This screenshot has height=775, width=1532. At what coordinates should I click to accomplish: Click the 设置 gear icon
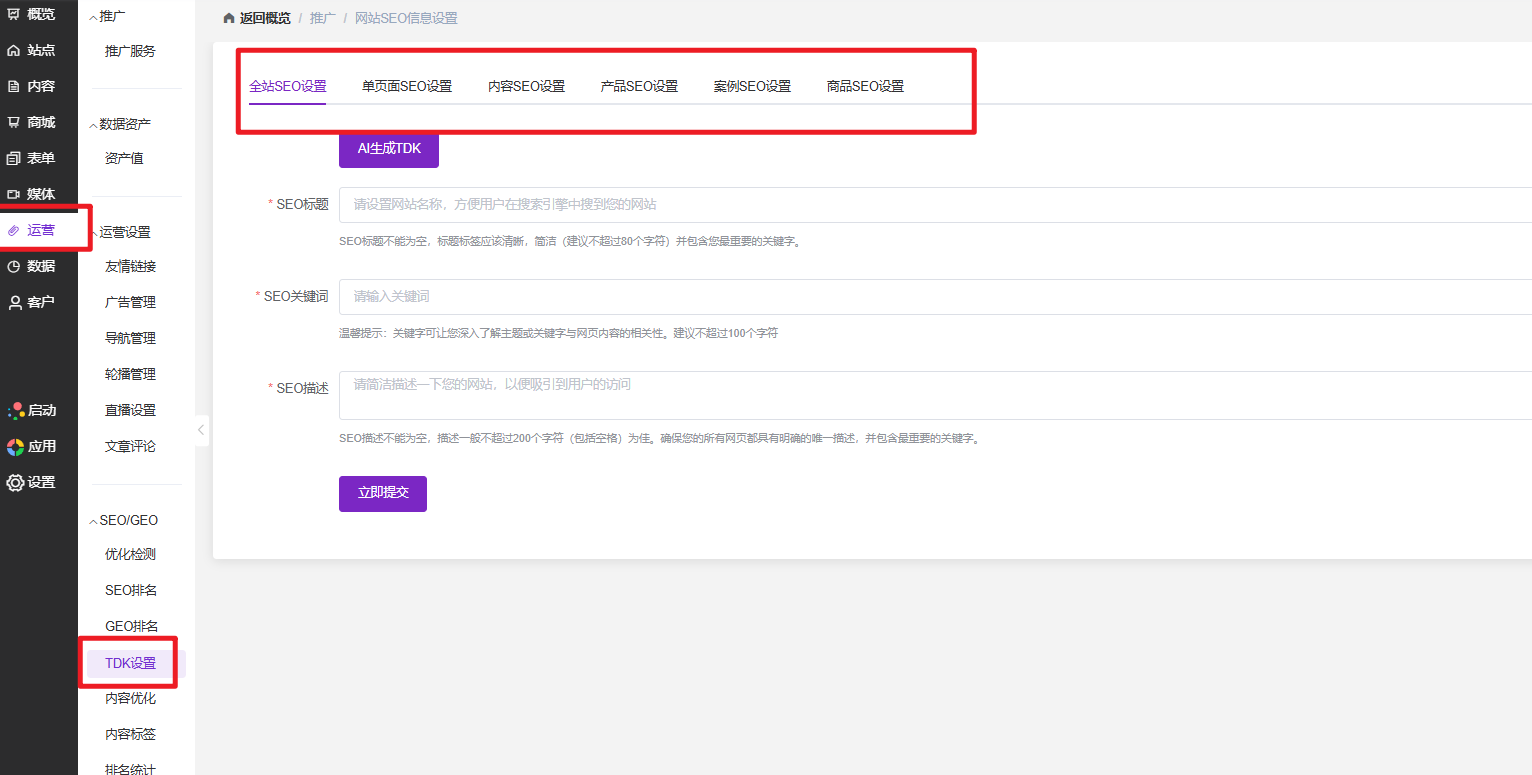15,482
